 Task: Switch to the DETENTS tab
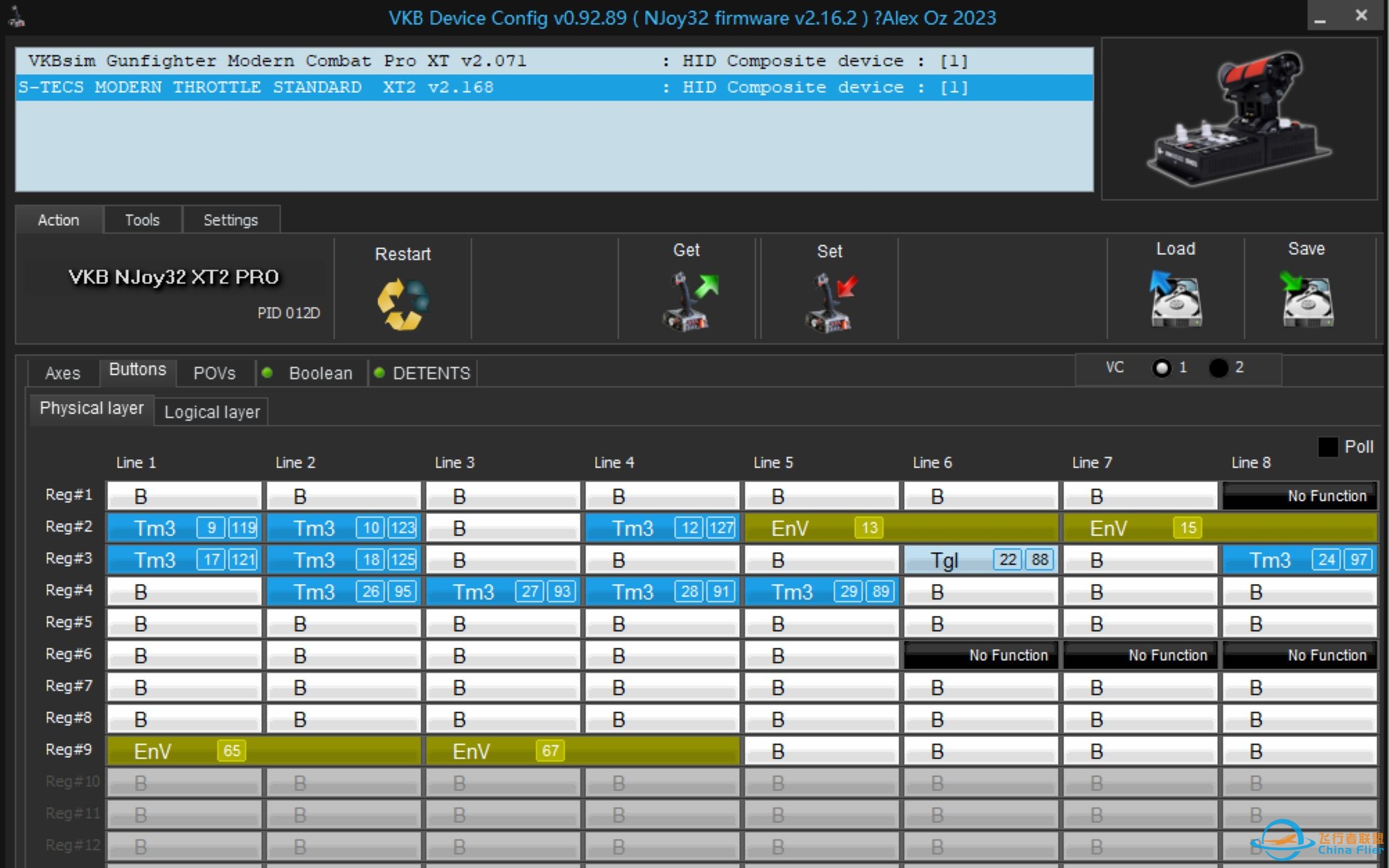(x=423, y=373)
